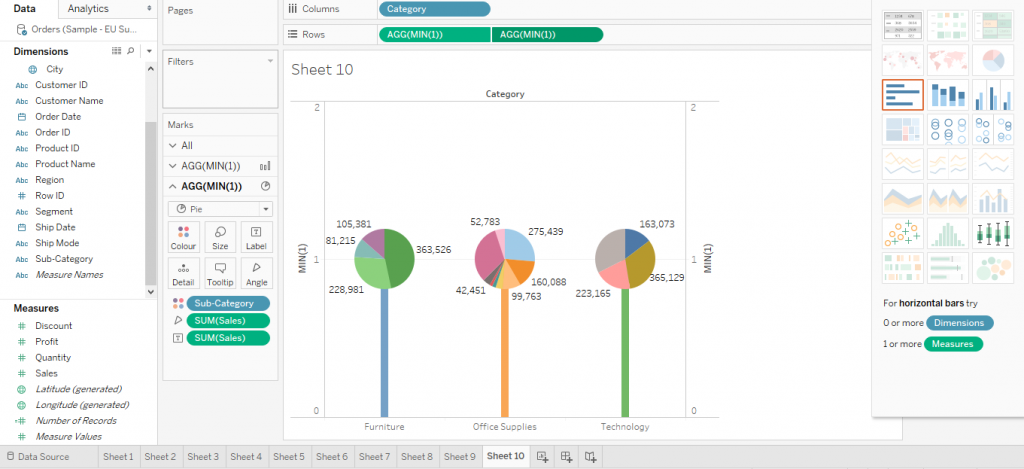Click the Colour button on Marks card

[183, 238]
